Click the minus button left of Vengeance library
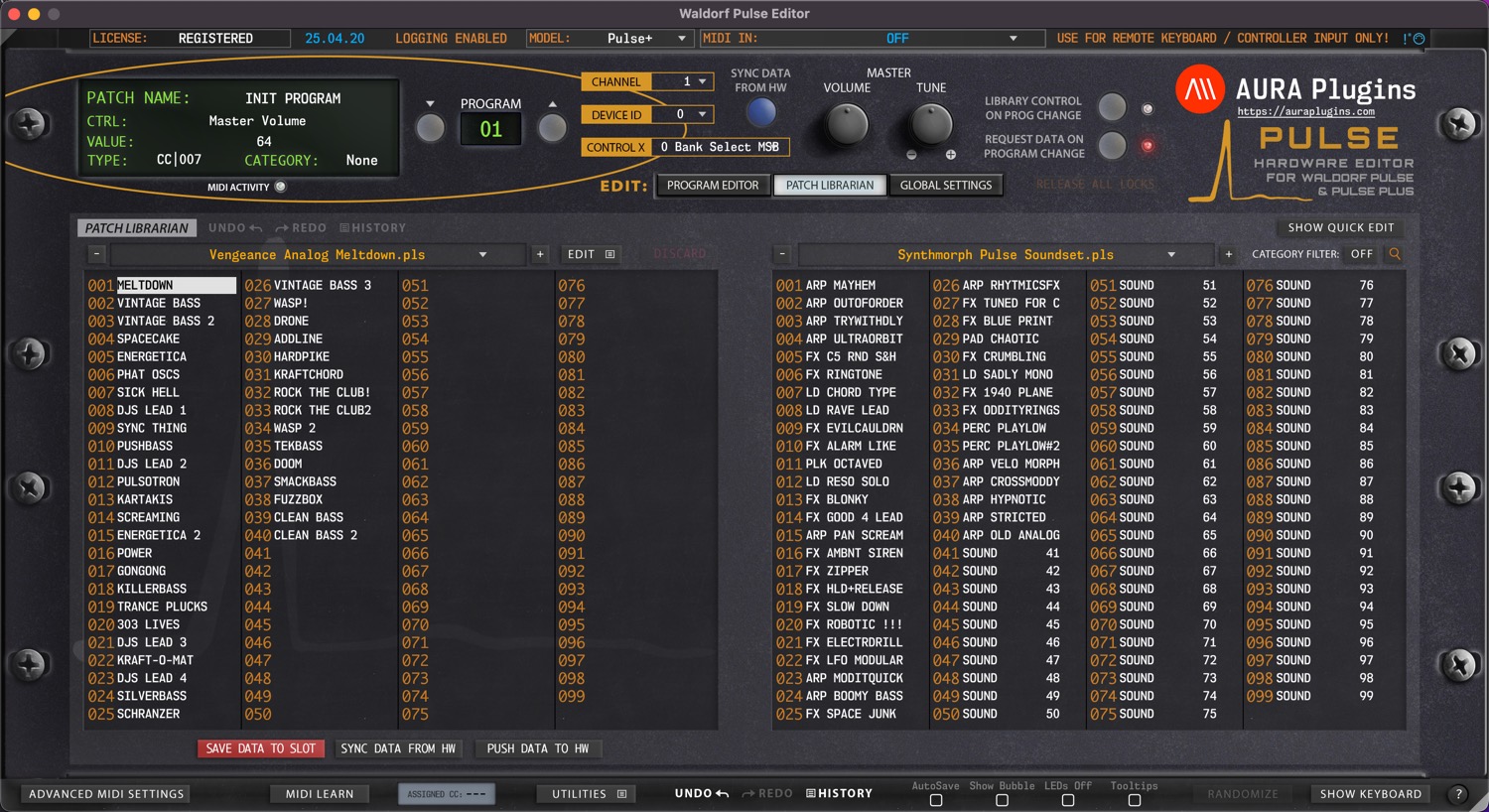The height and width of the screenshot is (812, 1489). (96, 255)
